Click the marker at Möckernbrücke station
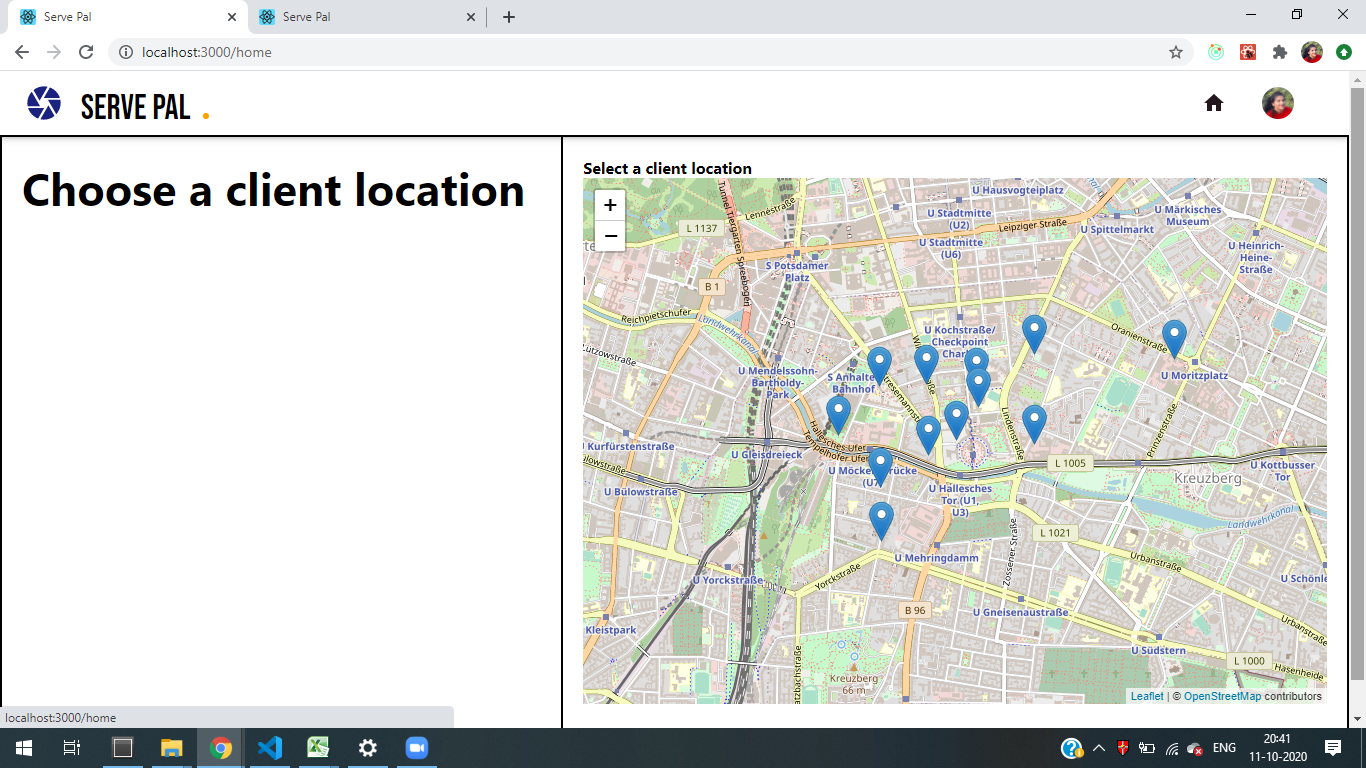The image size is (1366, 768). tap(880, 465)
